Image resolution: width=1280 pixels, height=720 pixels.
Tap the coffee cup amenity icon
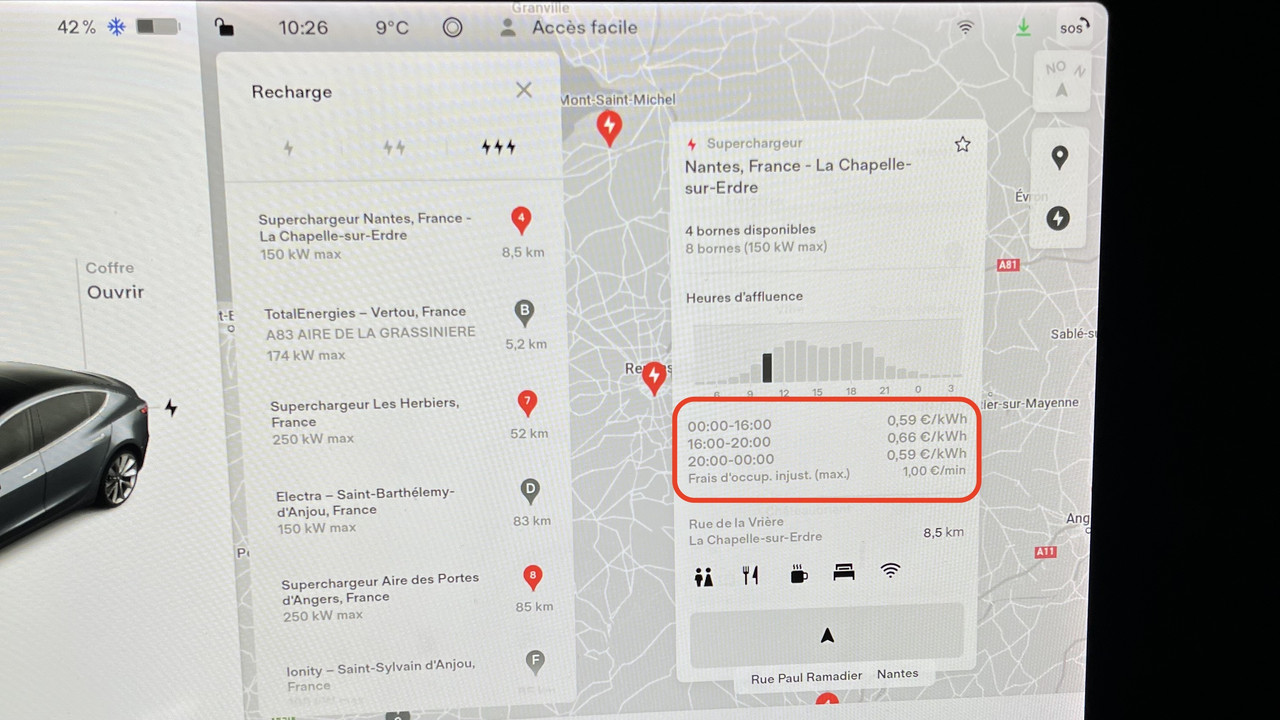coord(798,574)
